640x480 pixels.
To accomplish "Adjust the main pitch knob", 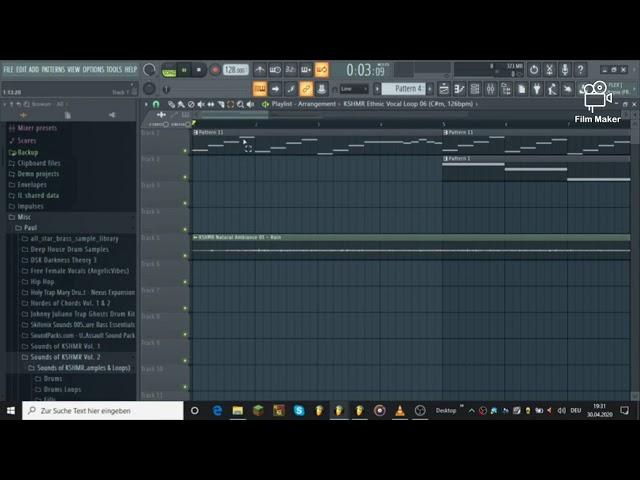I will coord(149,89).
